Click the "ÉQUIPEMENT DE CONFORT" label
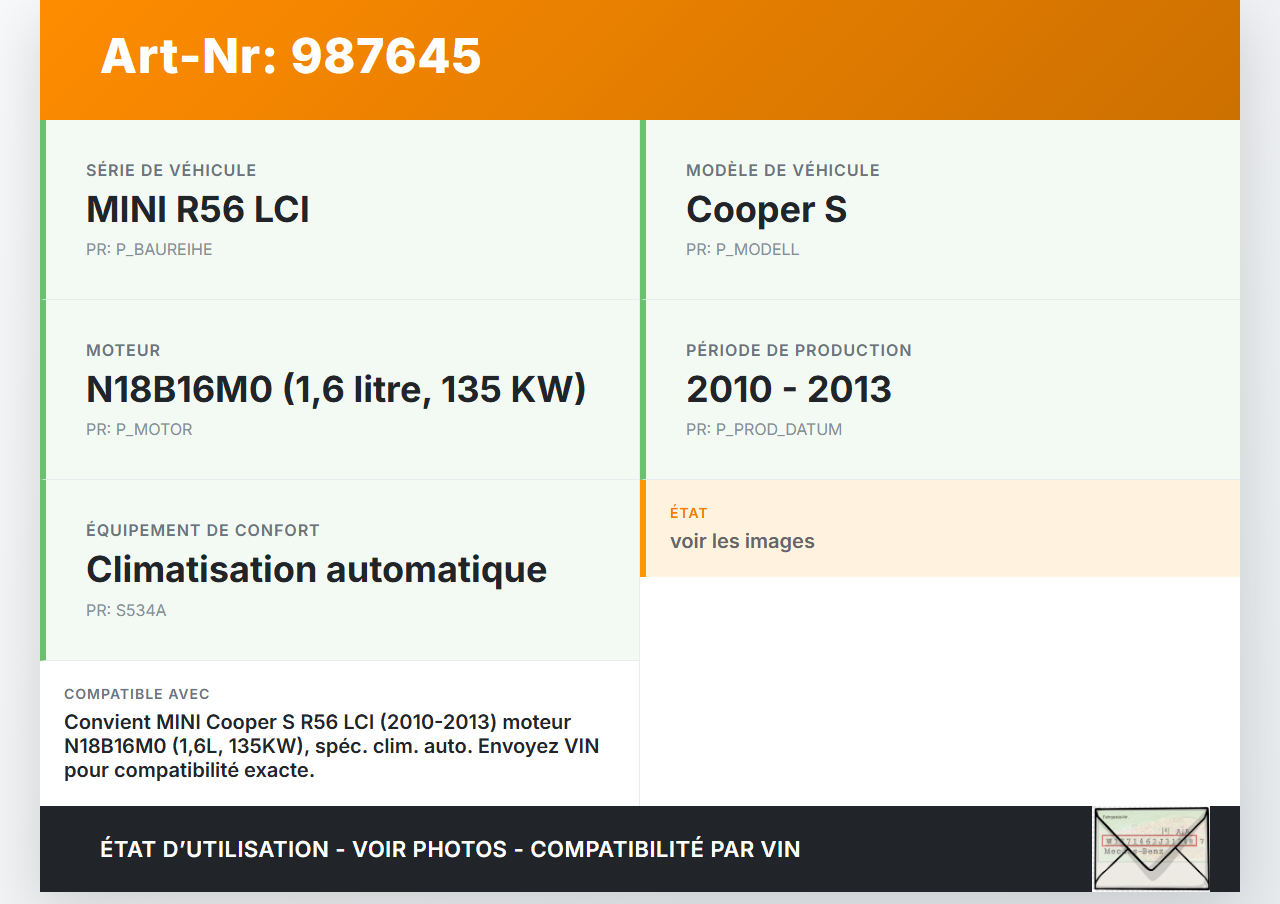 click(203, 530)
